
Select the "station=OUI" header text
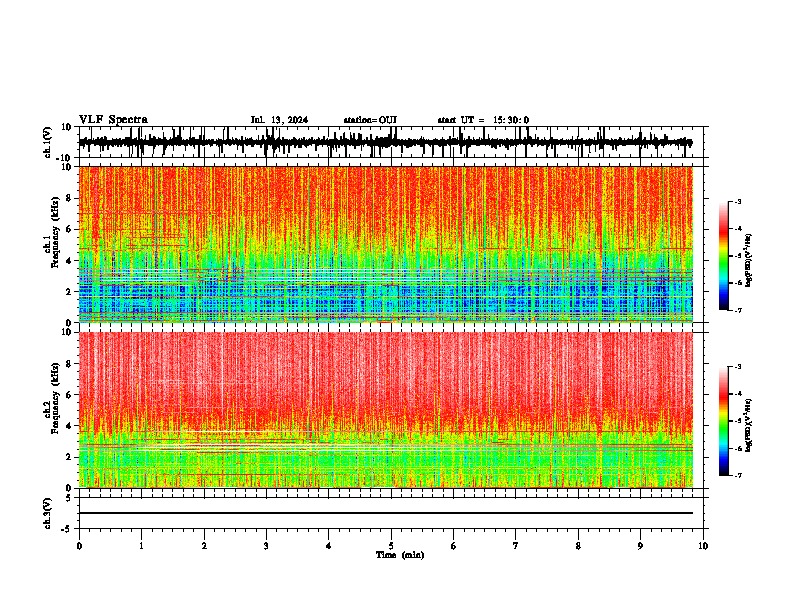(370, 120)
